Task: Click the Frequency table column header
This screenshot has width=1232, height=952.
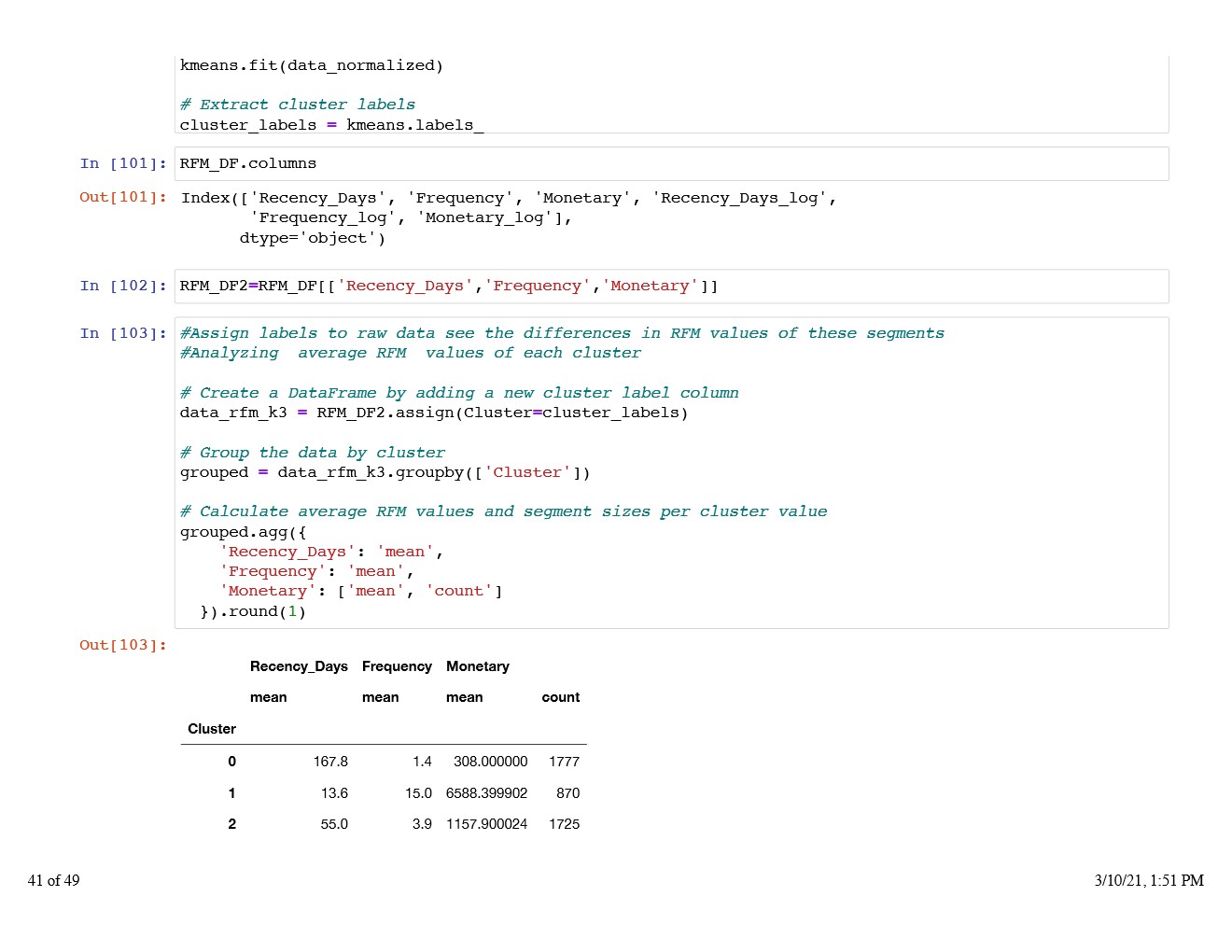Action: pyautogui.click(x=397, y=666)
